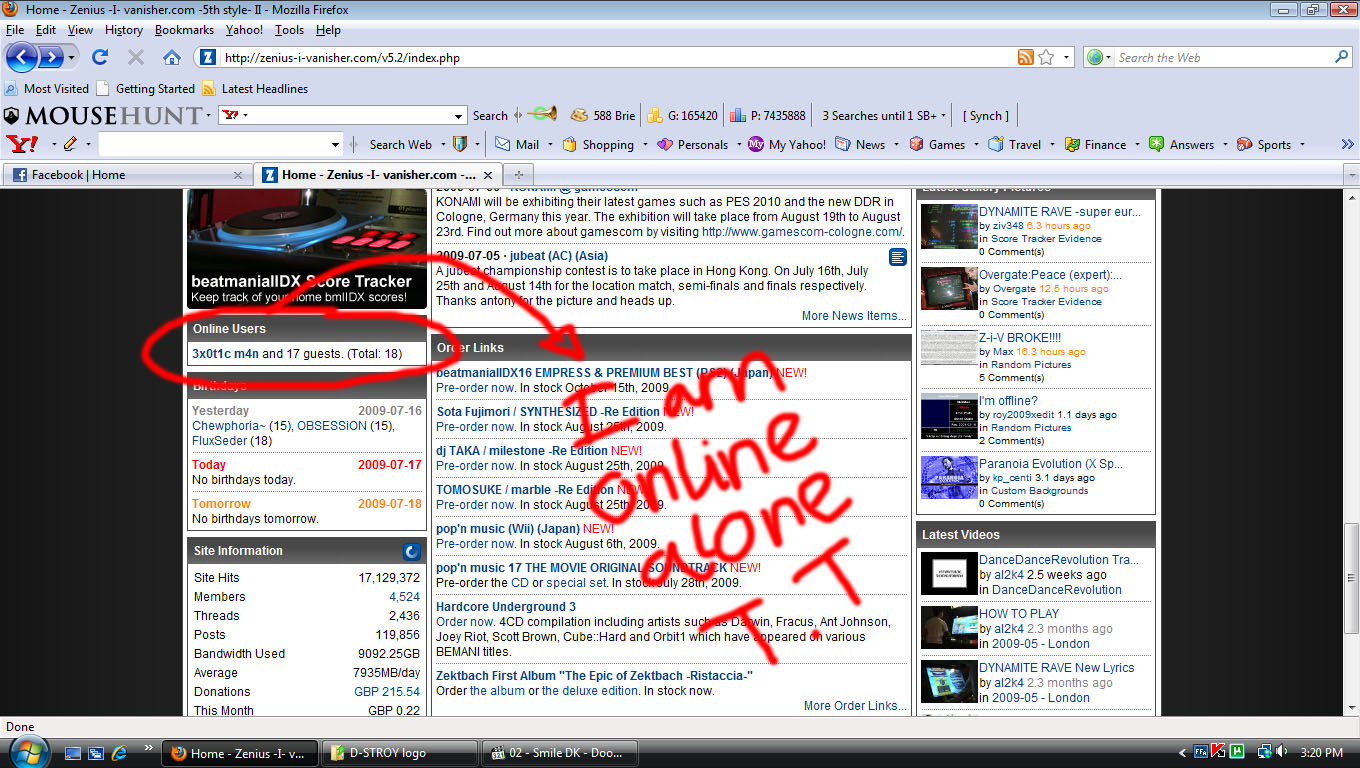Click the gamescom-cologne.com link
Image resolution: width=1360 pixels, height=768 pixels.
[802, 232]
